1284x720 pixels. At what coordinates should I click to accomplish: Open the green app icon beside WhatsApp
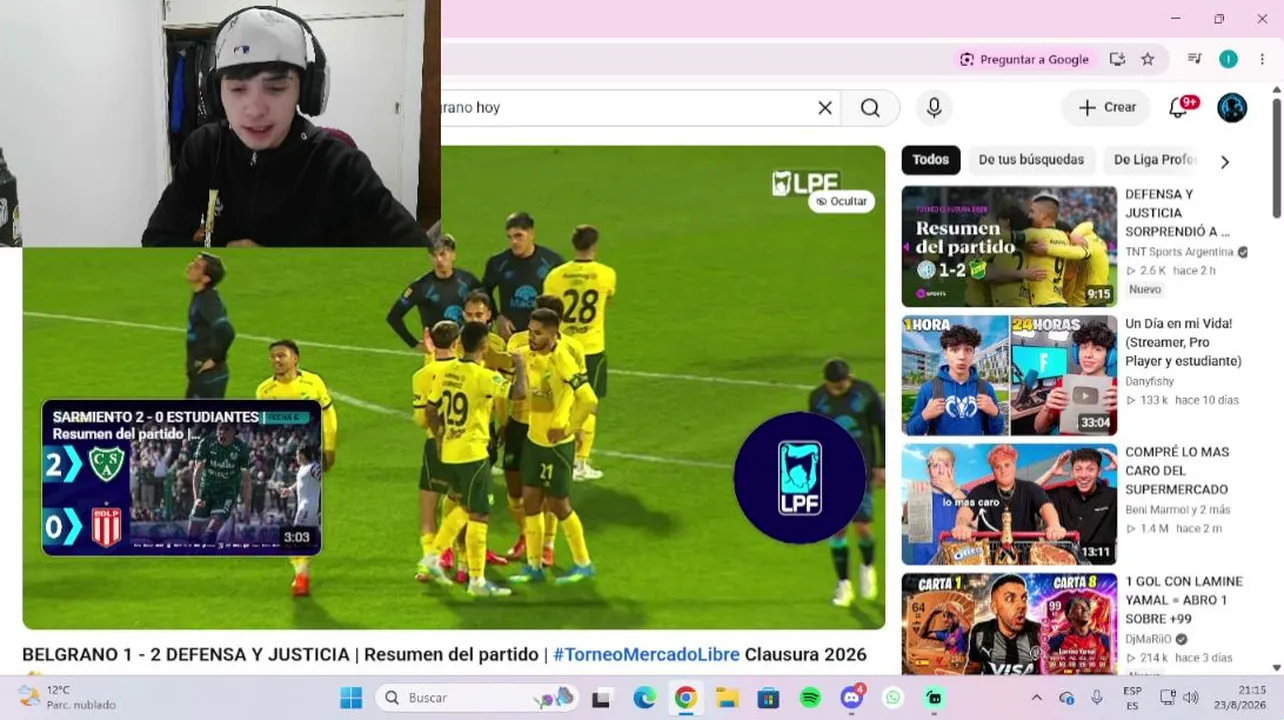click(934, 698)
